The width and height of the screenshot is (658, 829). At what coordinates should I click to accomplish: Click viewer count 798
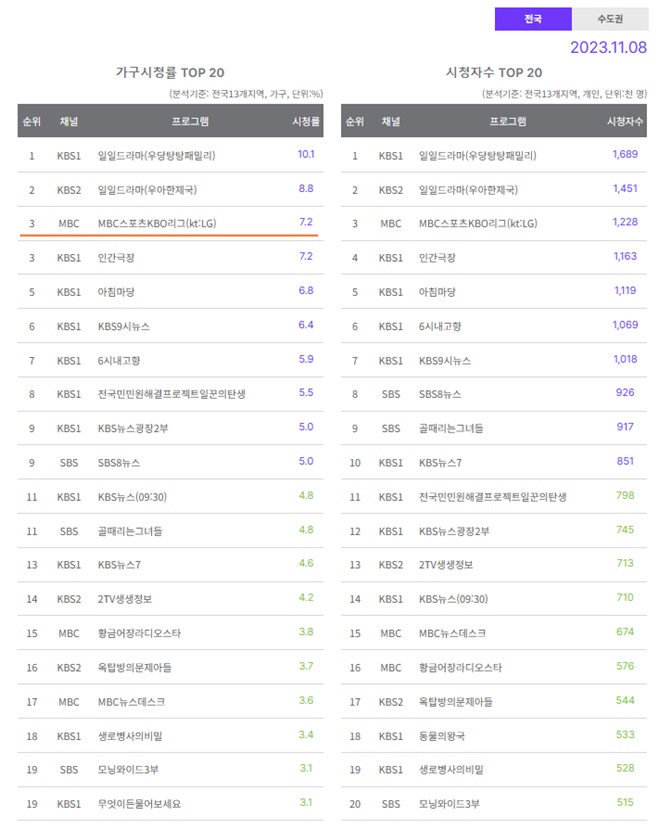coord(625,496)
